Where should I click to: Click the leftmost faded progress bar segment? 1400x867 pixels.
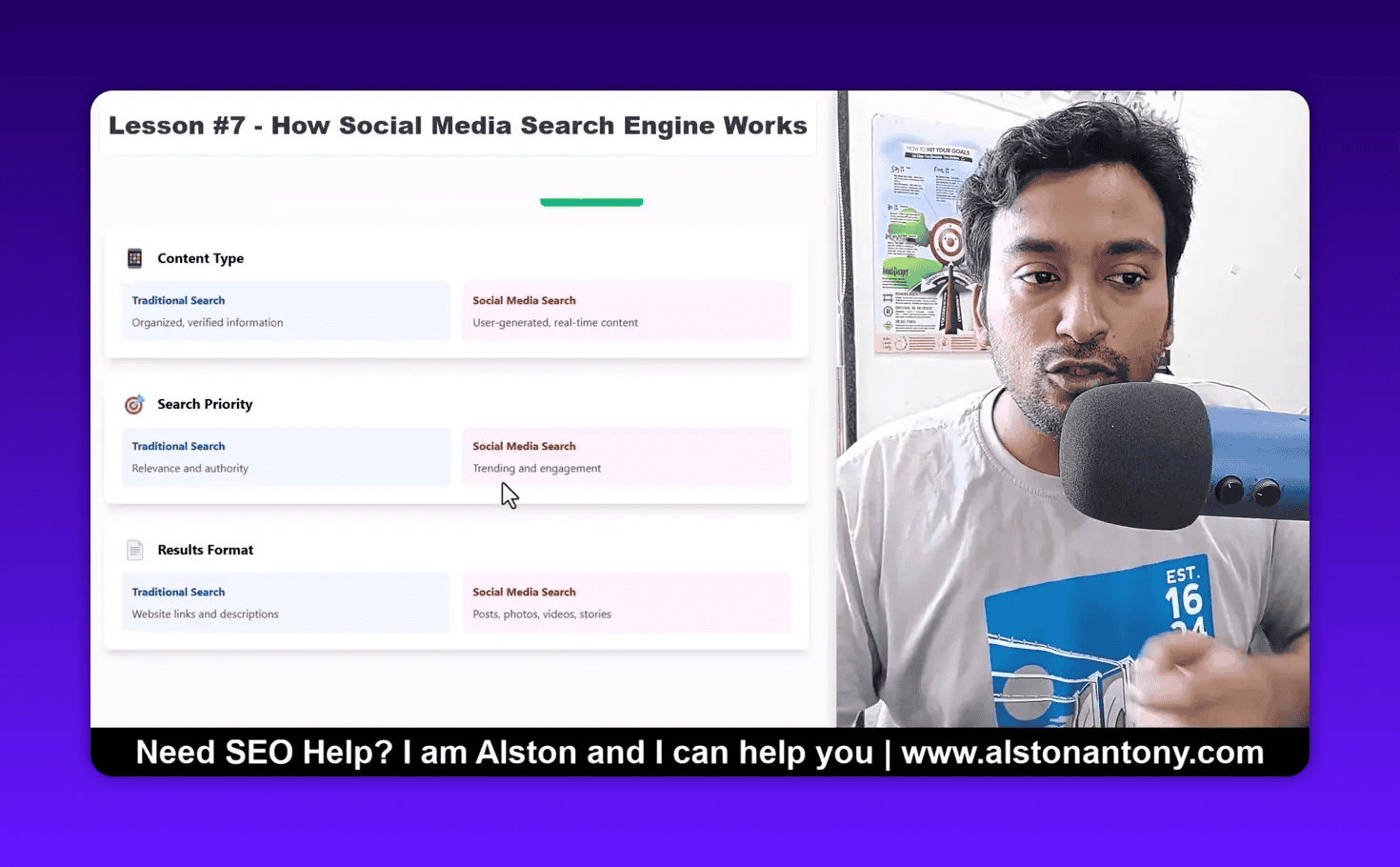(329, 202)
